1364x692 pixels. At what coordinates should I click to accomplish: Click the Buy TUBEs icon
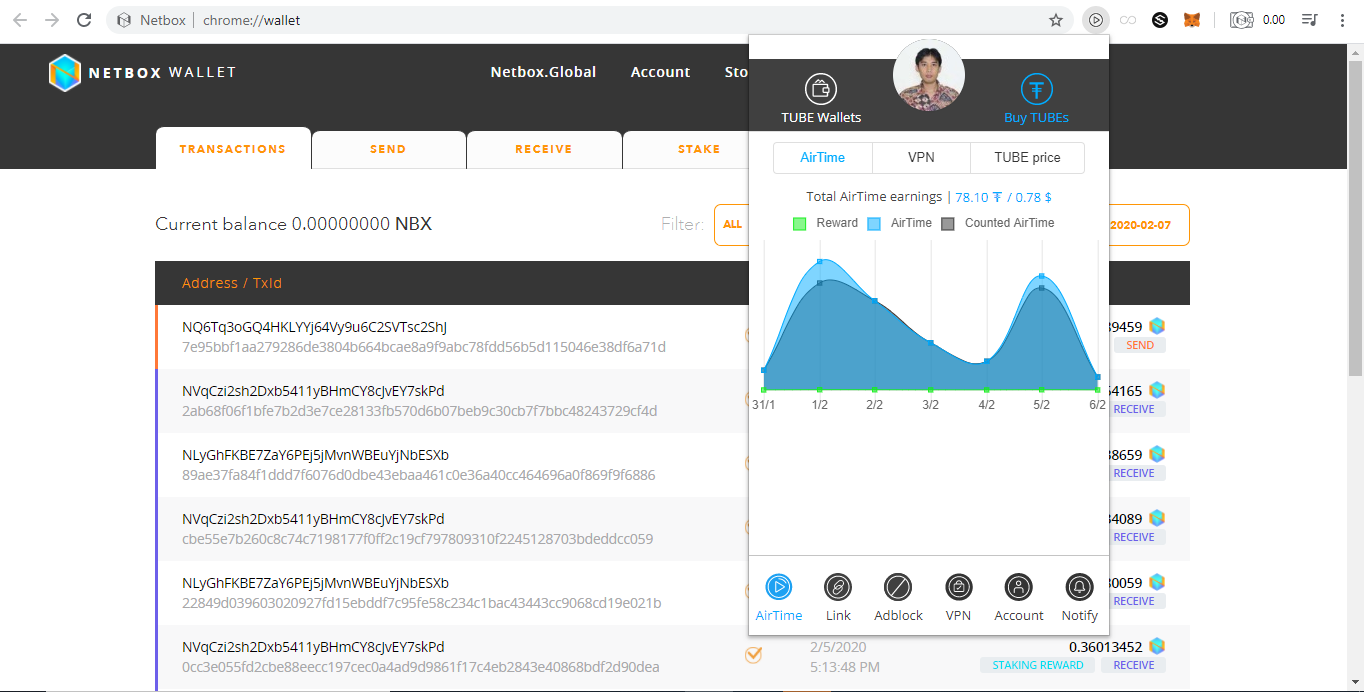coord(1037,89)
